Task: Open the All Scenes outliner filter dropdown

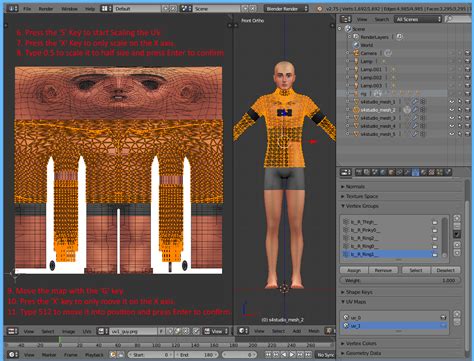Action: tap(418, 19)
